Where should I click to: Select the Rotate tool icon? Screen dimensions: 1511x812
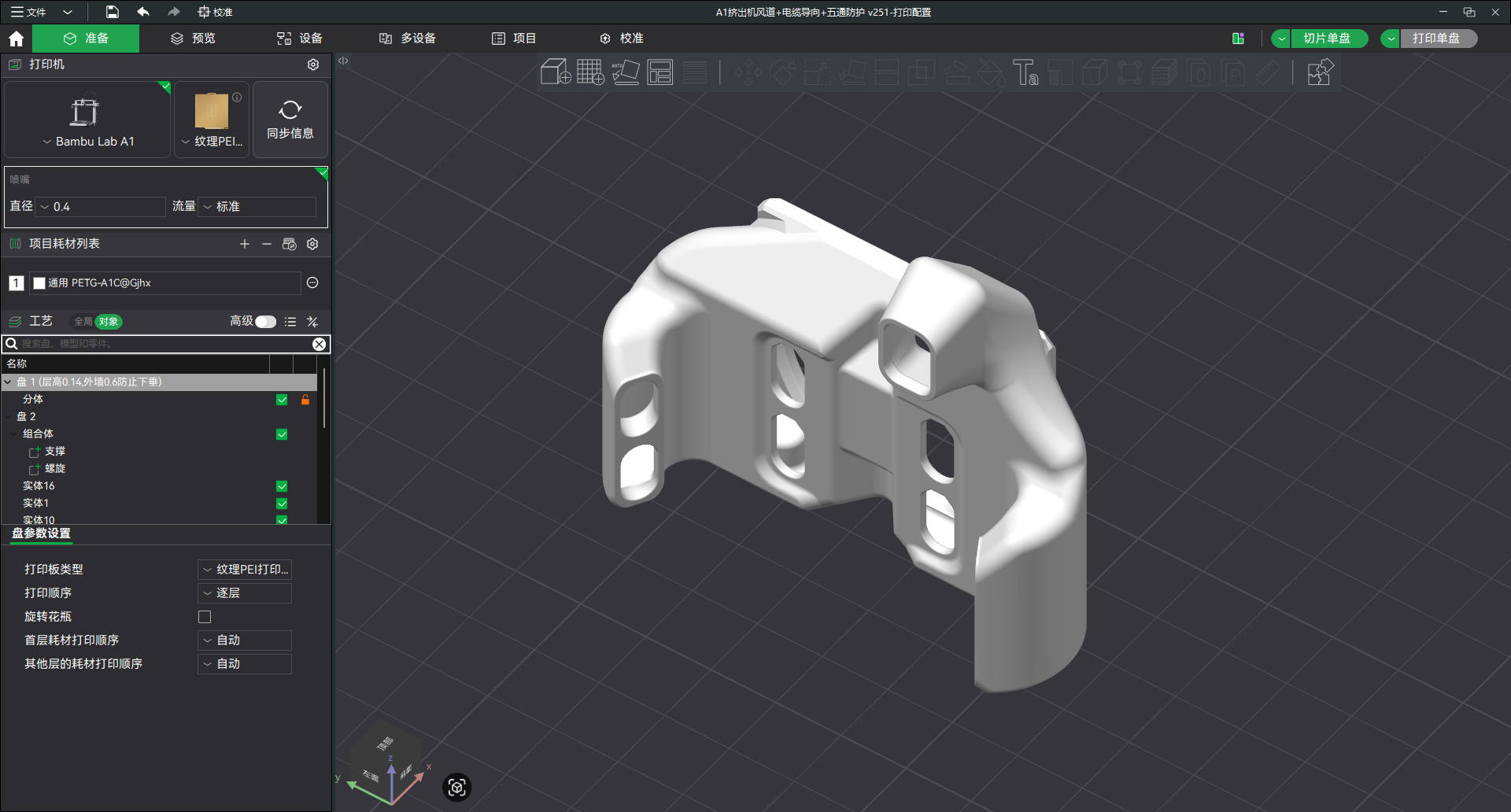[783, 72]
